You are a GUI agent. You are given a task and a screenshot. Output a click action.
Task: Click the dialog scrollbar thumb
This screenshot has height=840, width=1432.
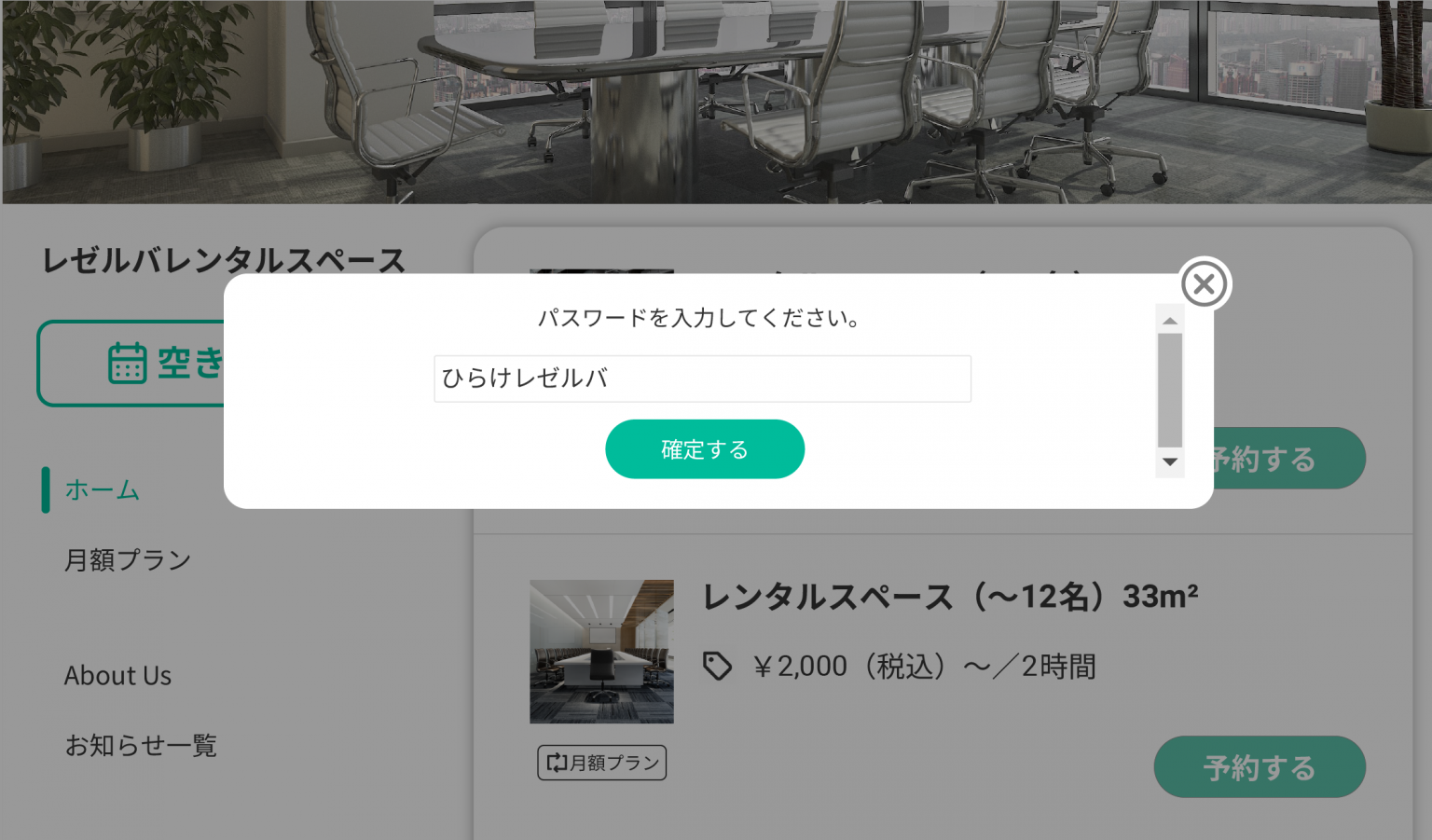coord(1170,391)
